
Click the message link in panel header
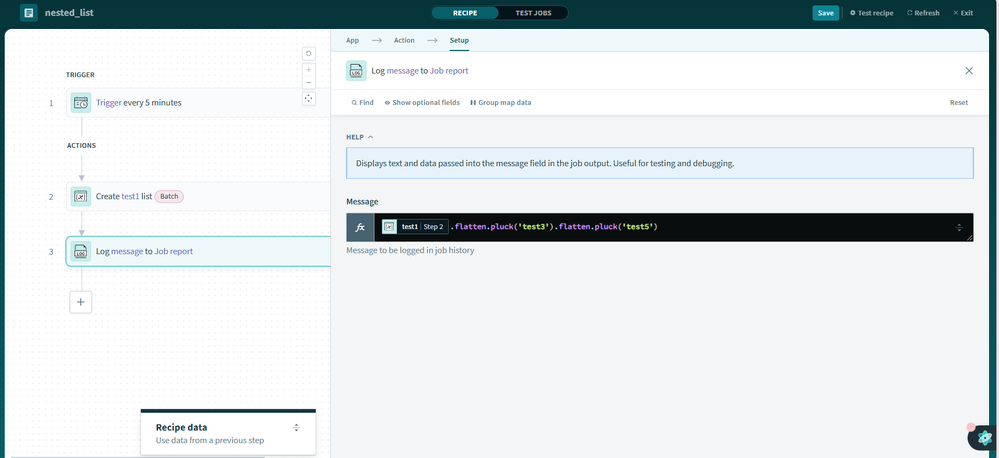coord(402,71)
